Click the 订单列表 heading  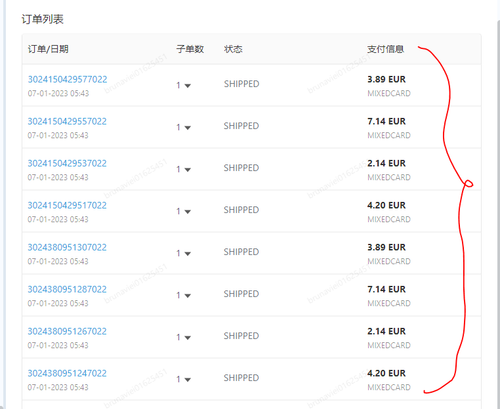[x=42, y=19]
